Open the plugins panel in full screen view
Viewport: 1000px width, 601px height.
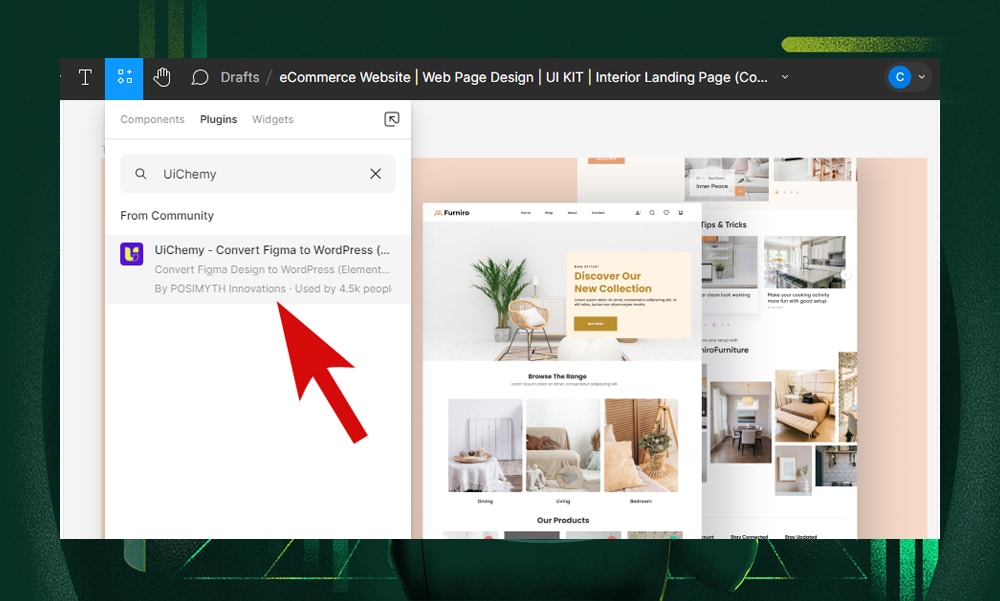391,119
